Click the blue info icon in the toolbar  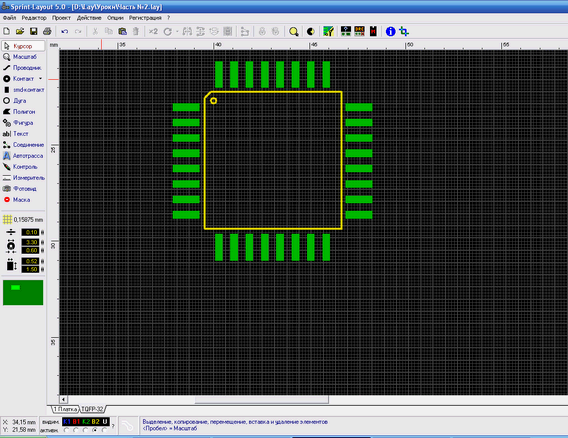[x=390, y=32]
